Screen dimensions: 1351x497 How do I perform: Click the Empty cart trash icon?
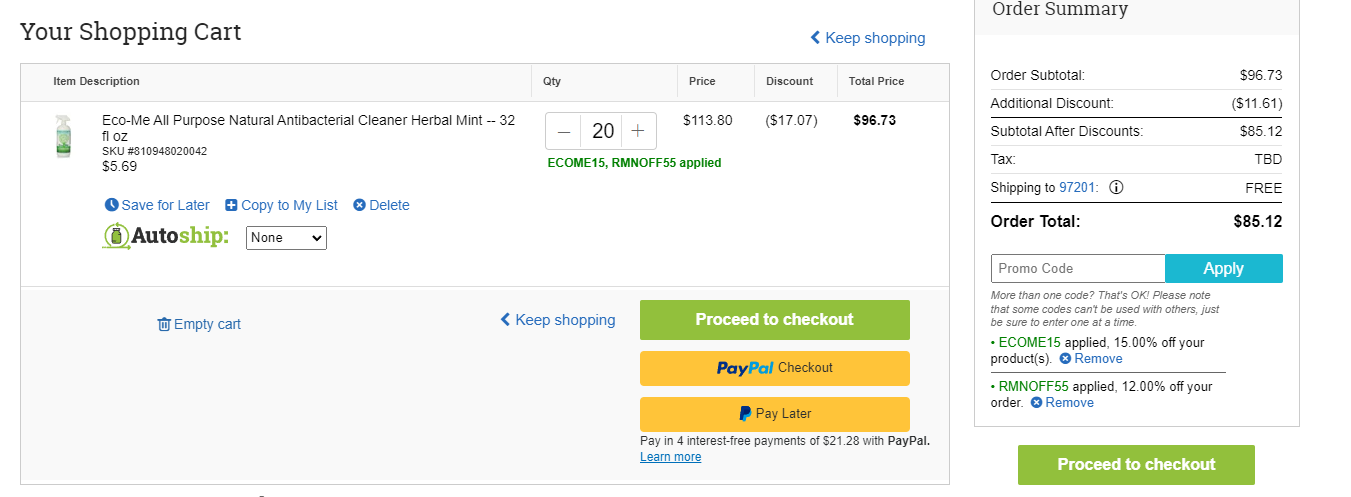click(164, 324)
